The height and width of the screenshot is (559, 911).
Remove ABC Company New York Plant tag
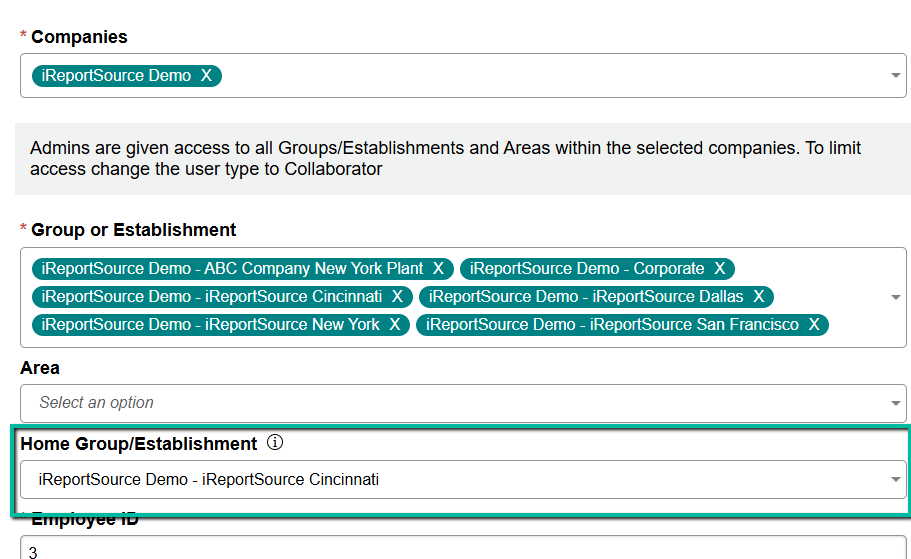coord(438,268)
